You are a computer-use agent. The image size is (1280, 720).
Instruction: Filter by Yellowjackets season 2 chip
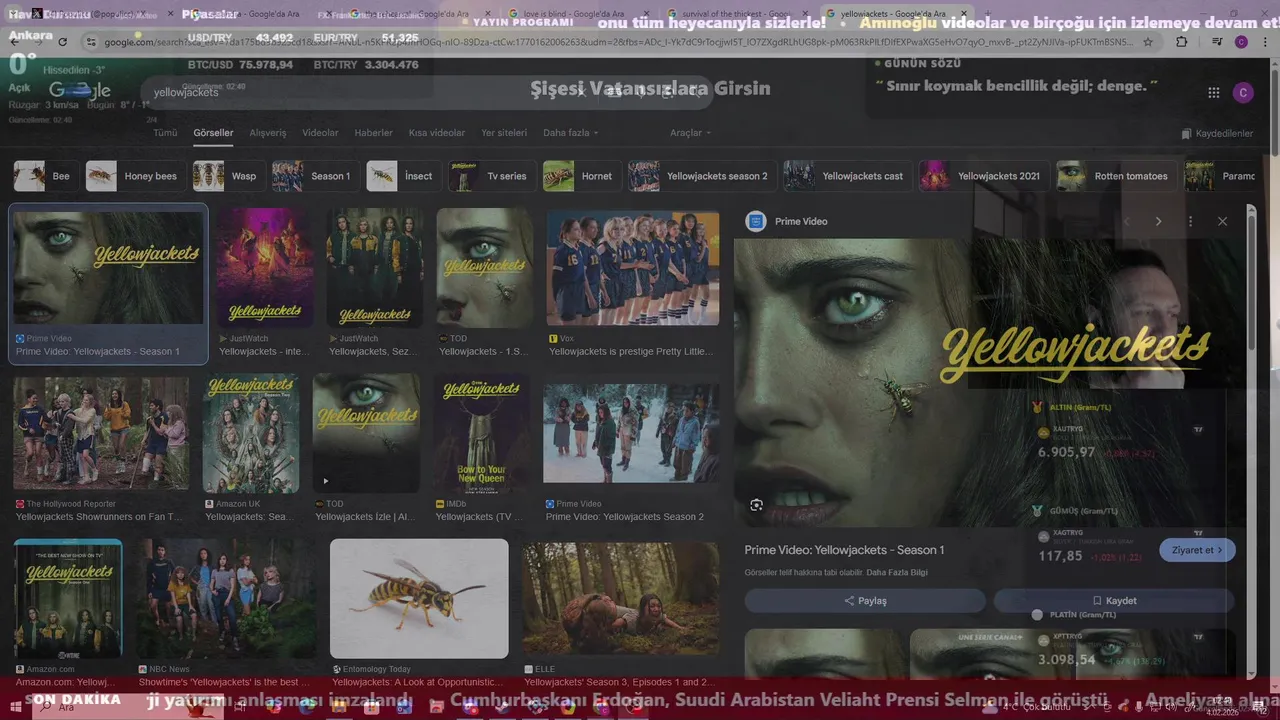point(701,176)
